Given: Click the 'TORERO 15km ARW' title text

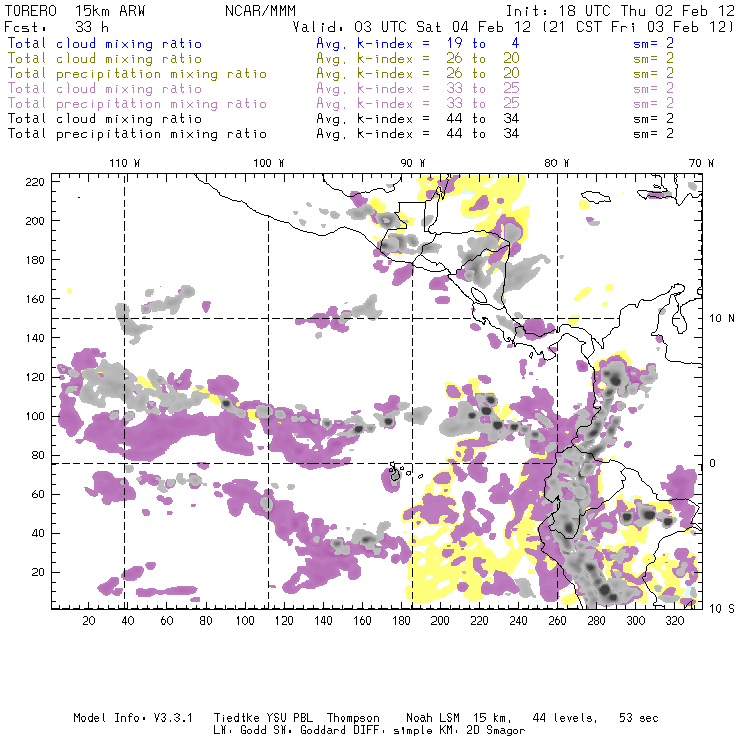Looking at the screenshot, I should pos(75,11).
